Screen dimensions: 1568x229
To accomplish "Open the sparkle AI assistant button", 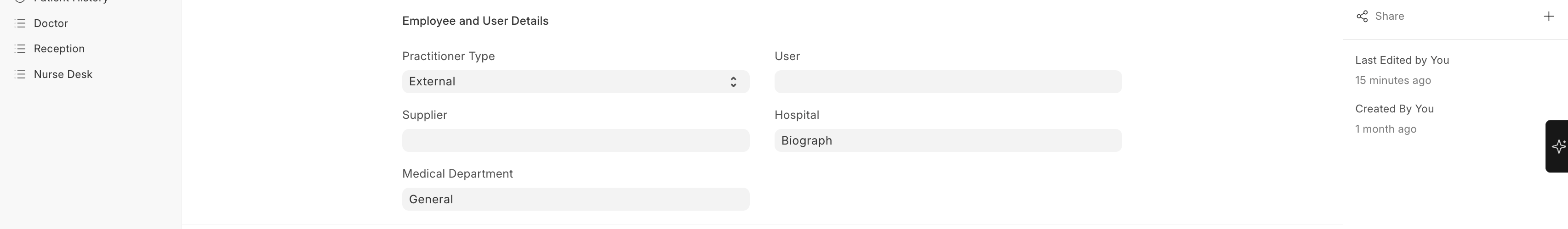I will click(1557, 146).
